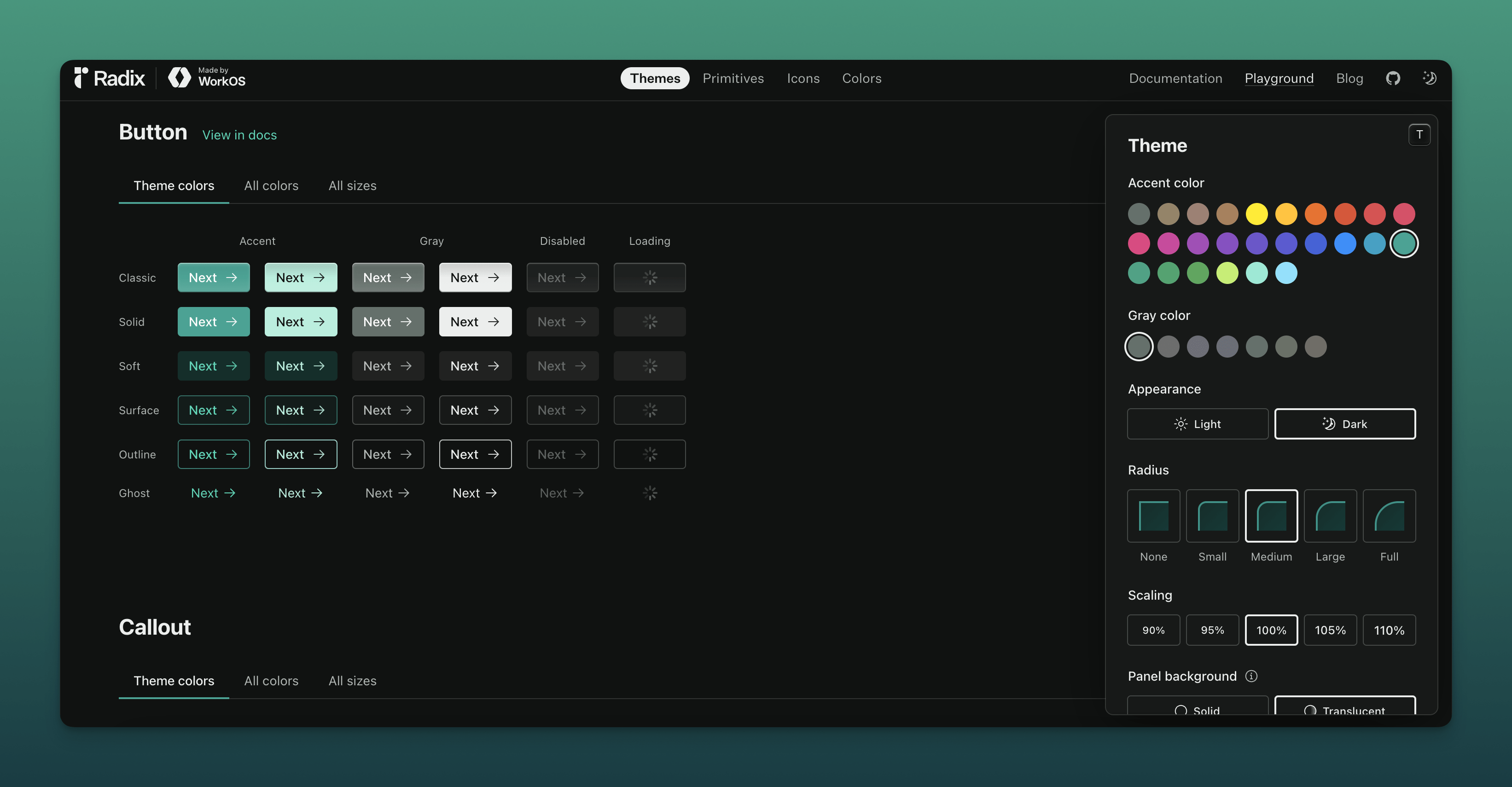Pick the last gray color swatch
This screenshot has width=1512, height=787.
pyautogui.click(x=1315, y=346)
